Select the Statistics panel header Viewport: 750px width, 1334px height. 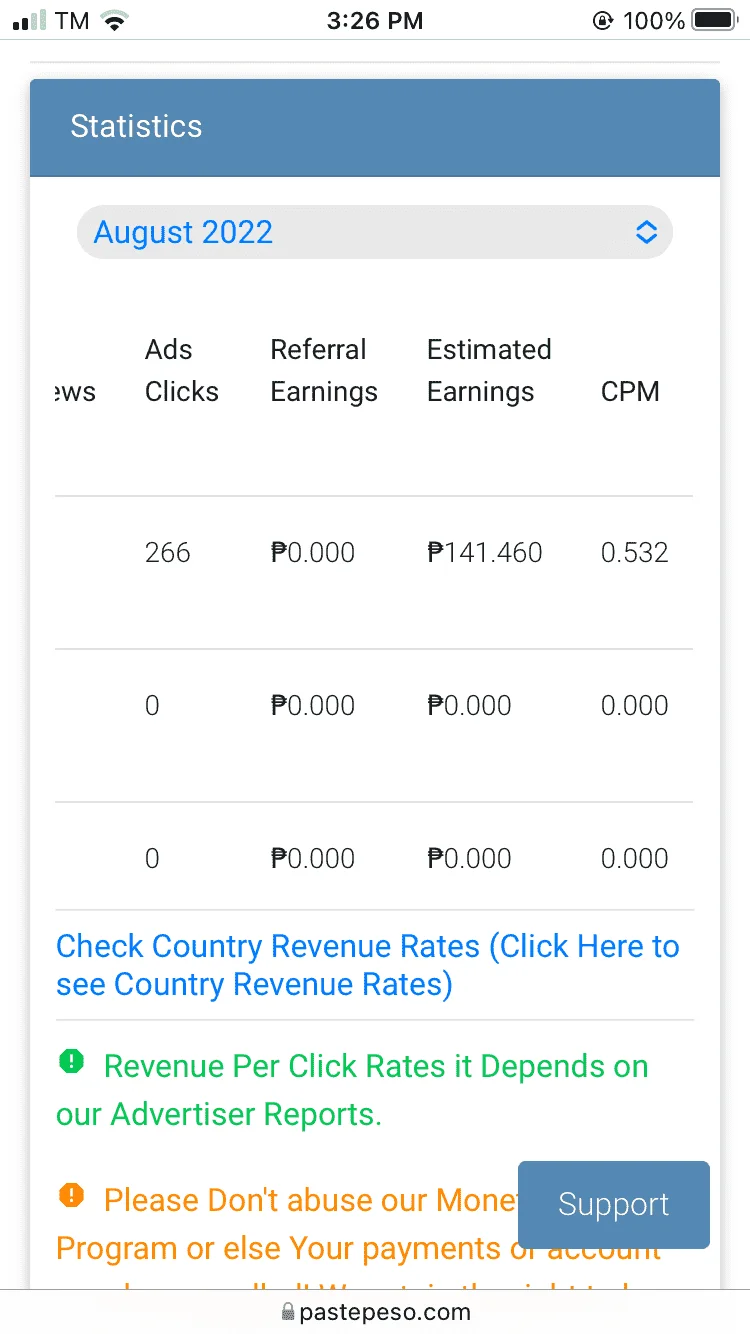click(375, 127)
